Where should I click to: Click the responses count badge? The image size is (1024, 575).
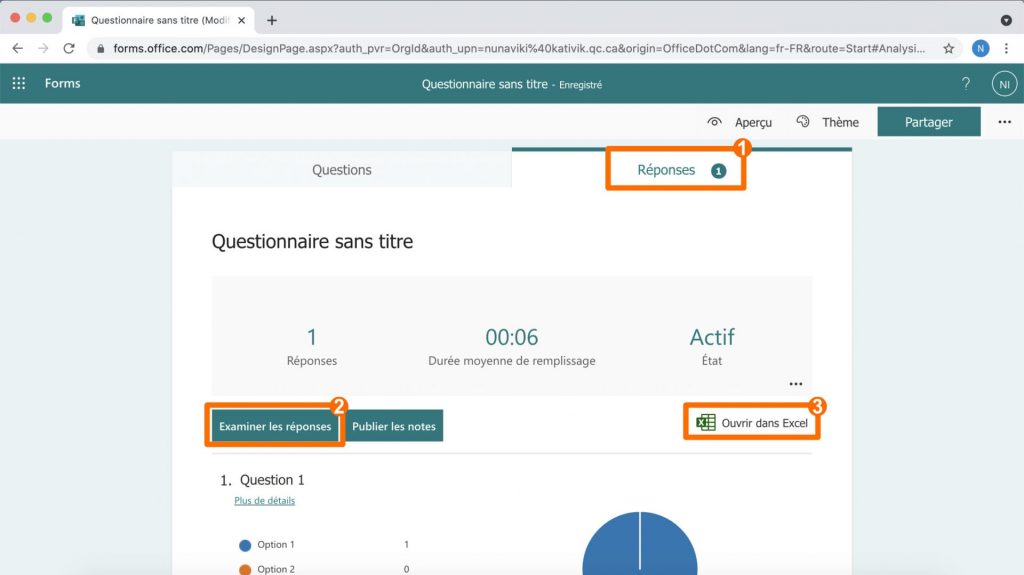pyautogui.click(x=718, y=171)
